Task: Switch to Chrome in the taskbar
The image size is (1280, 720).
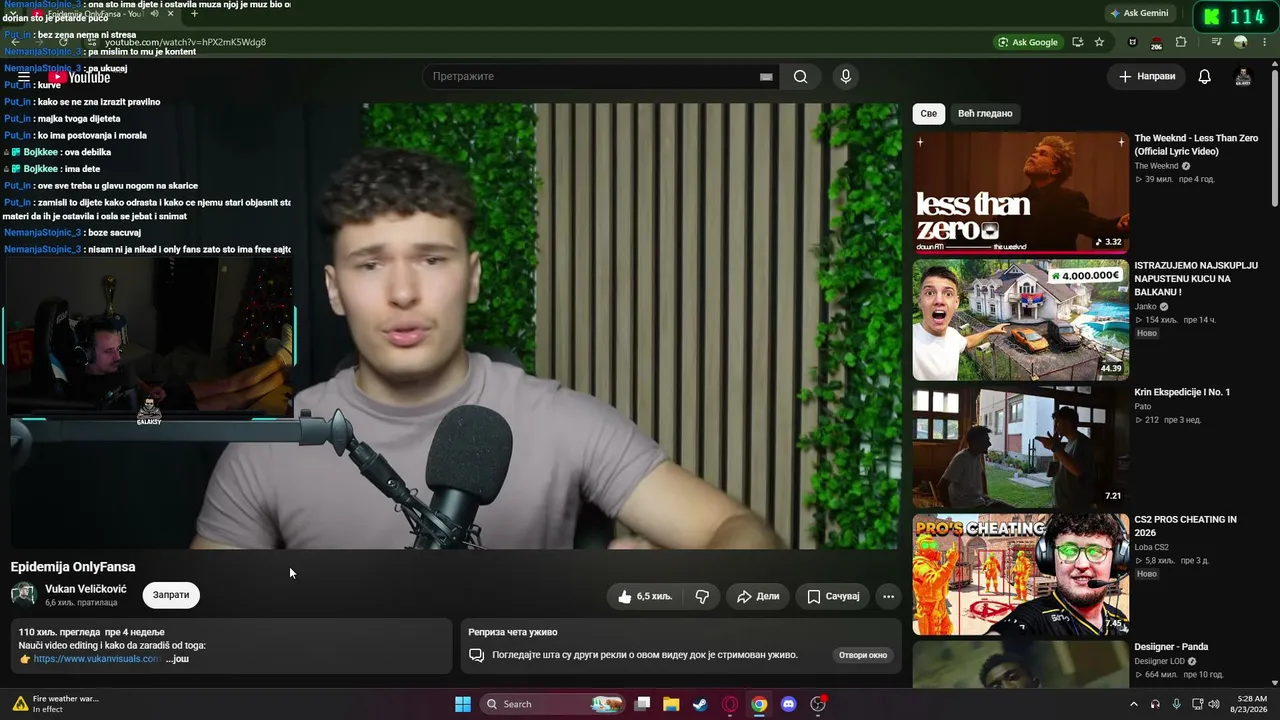Action: coord(759,704)
